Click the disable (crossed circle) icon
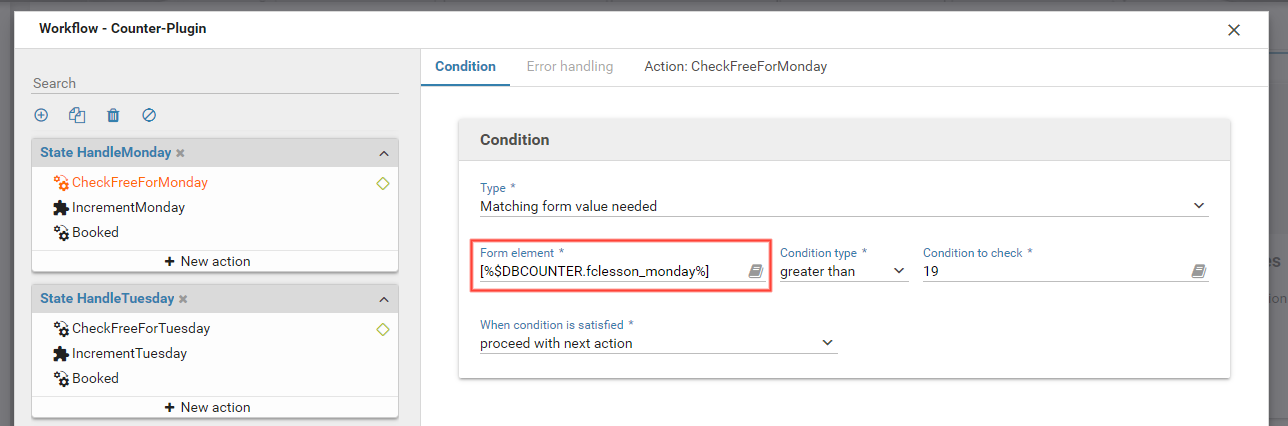 tap(149, 116)
